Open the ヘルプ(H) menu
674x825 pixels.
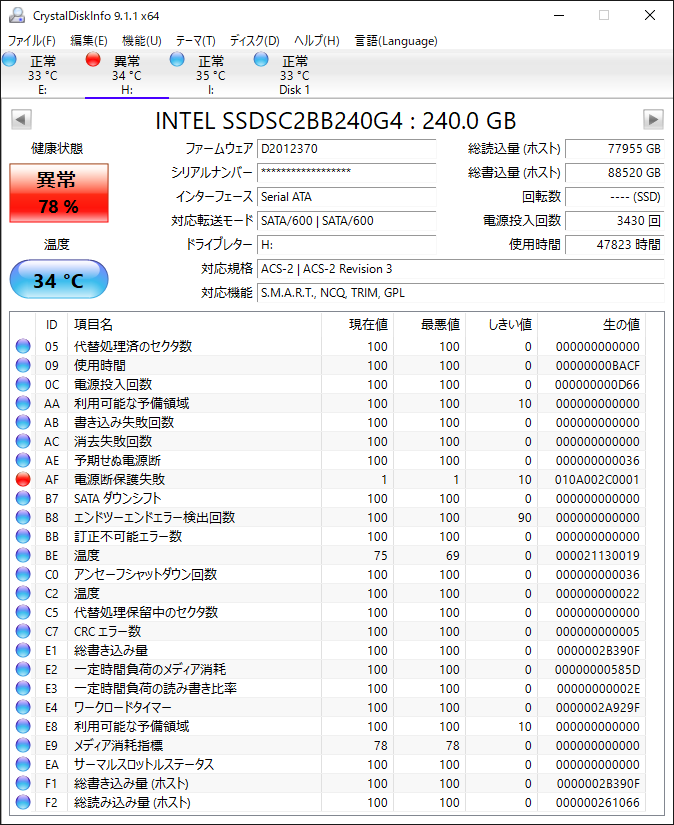click(x=316, y=41)
